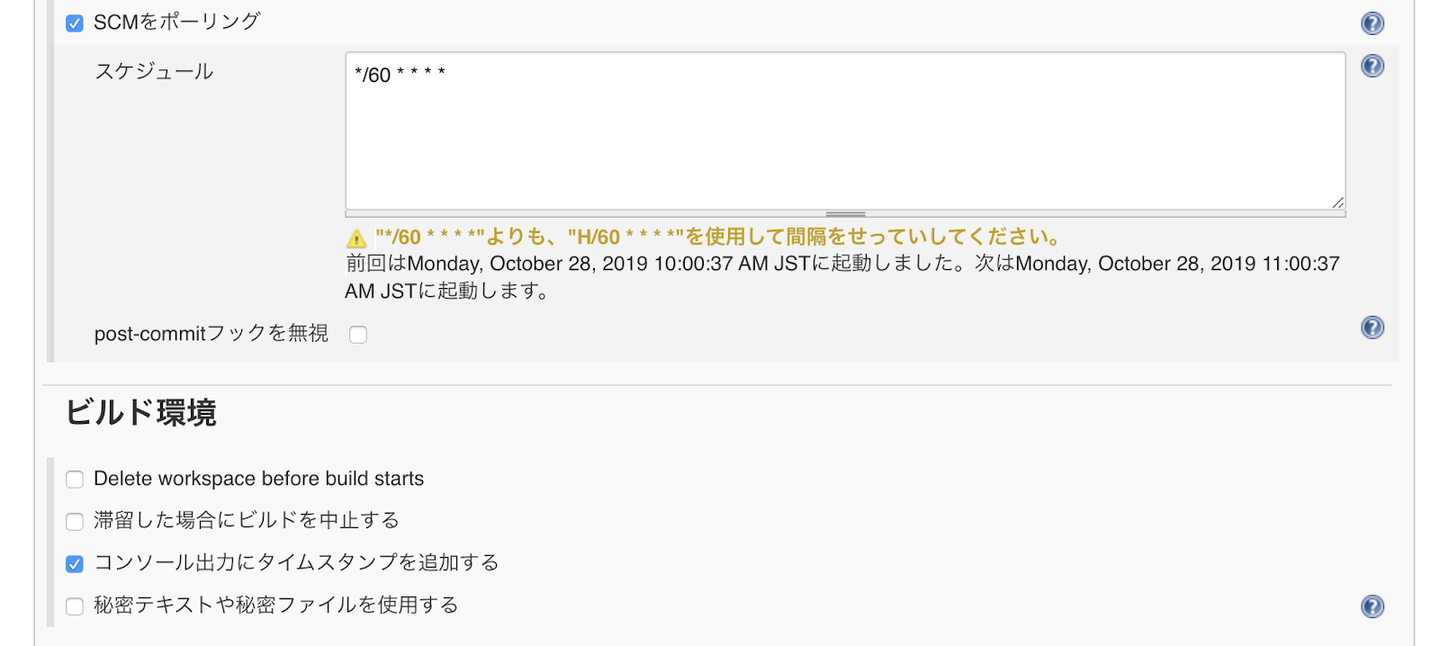Disable the コンソール出力にタイムスタンプを追加する checkbox
The width and height of the screenshot is (1440, 646).
pyautogui.click(x=75, y=564)
